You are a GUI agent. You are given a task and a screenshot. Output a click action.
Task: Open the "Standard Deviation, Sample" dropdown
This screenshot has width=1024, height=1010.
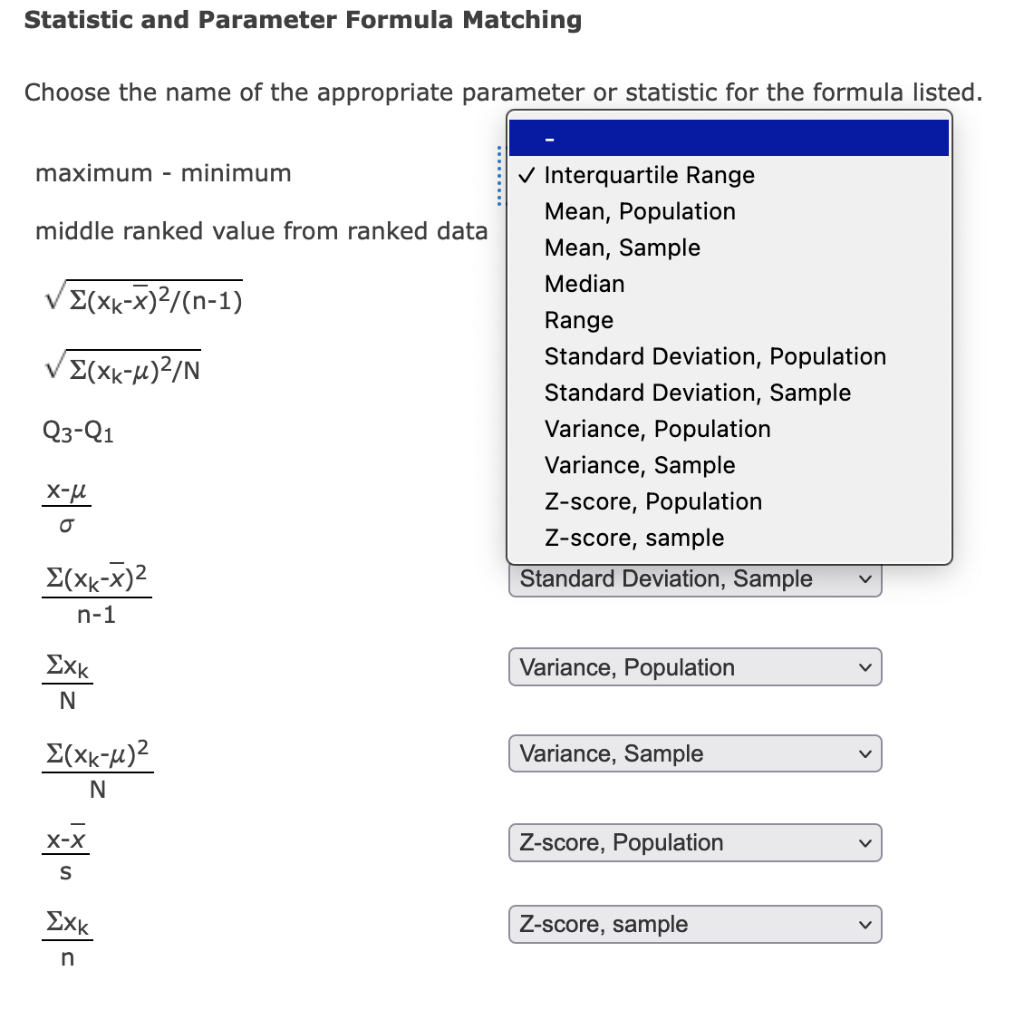[x=695, y=578]
